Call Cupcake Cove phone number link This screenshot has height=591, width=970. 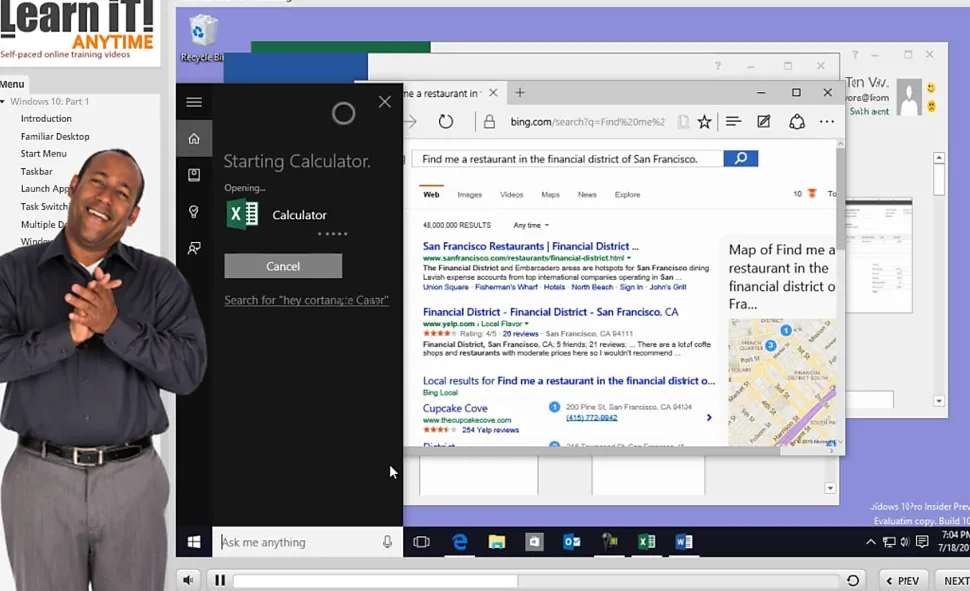point(591,418)
